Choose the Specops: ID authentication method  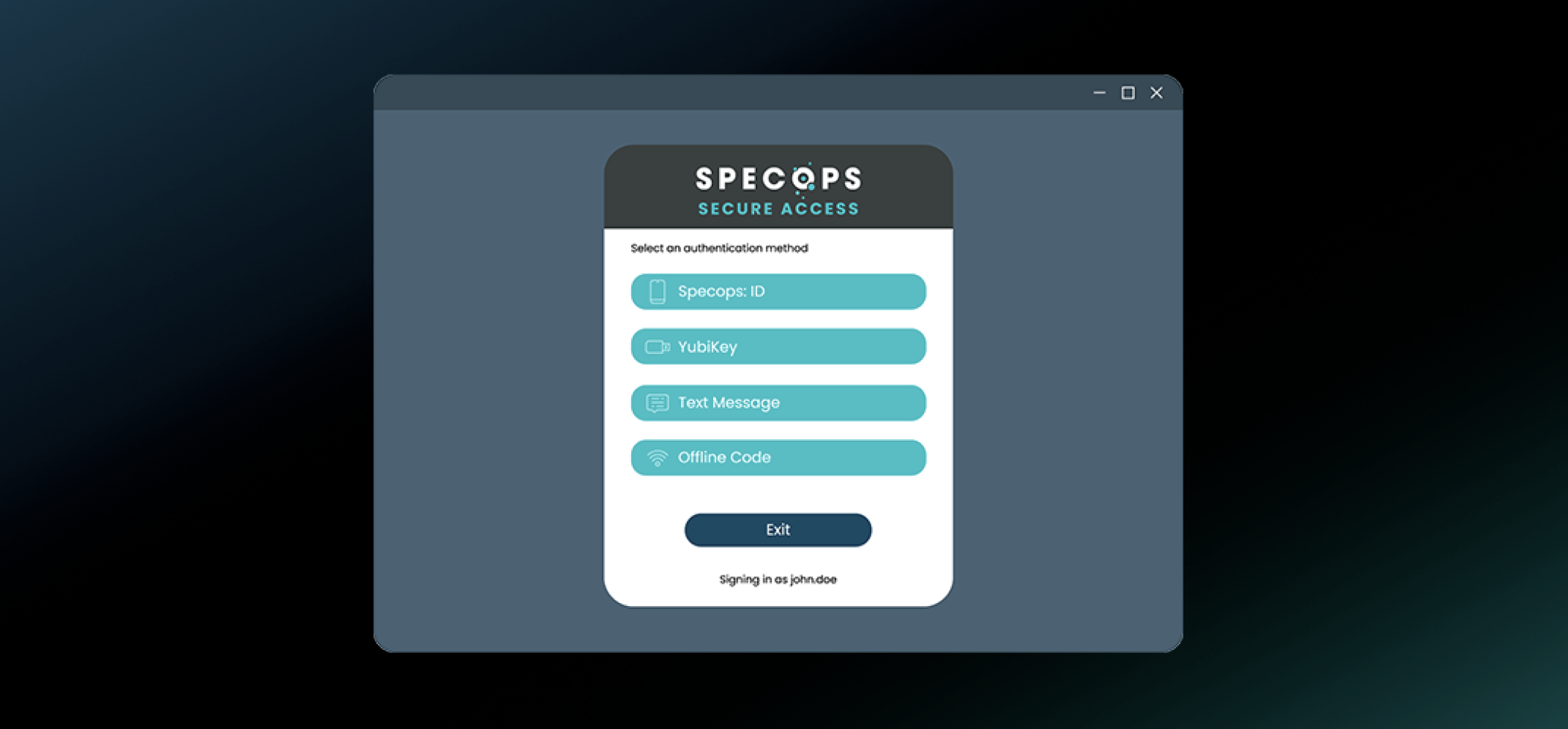tap(778, 291)
